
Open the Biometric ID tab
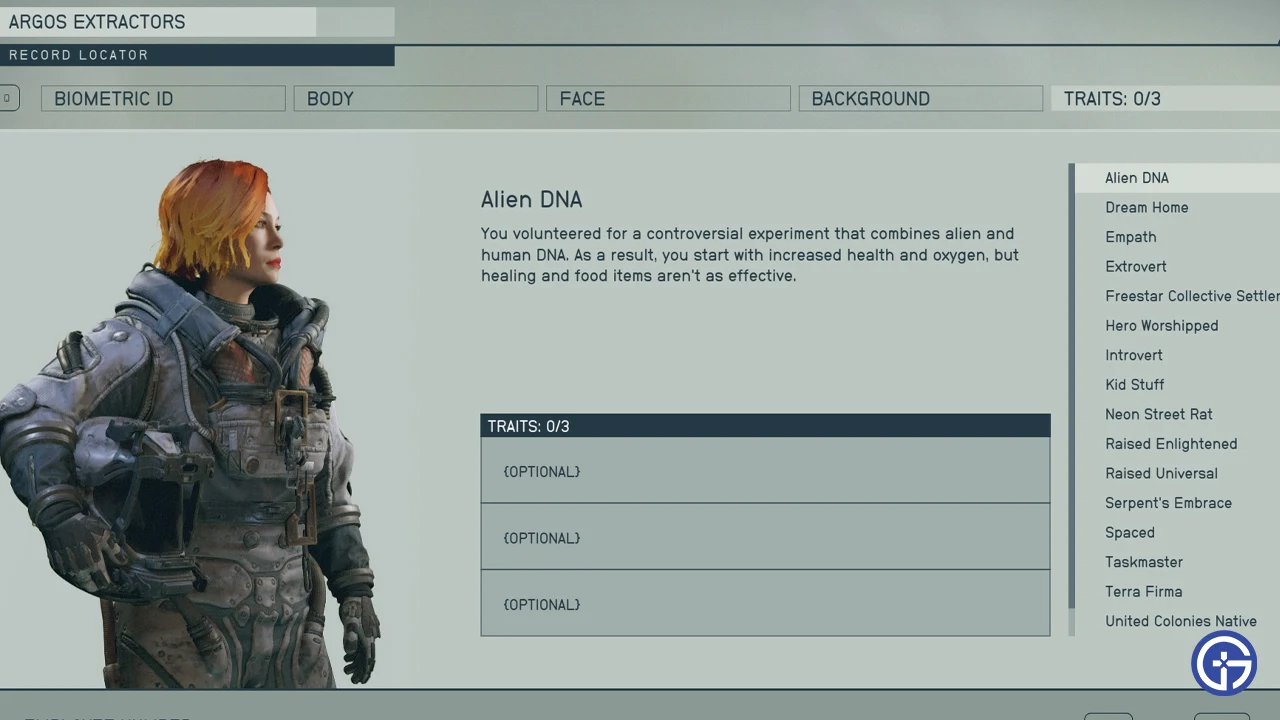163,98
